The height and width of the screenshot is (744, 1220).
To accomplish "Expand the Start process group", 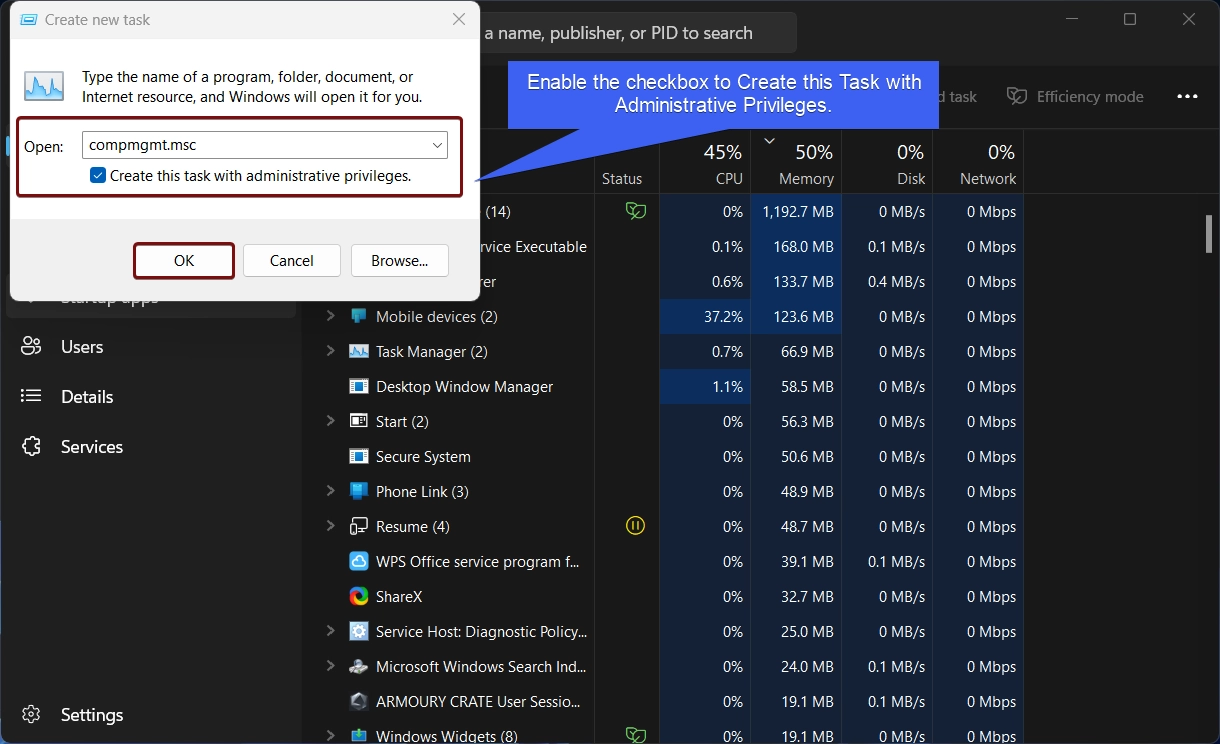I will (331, 421).
